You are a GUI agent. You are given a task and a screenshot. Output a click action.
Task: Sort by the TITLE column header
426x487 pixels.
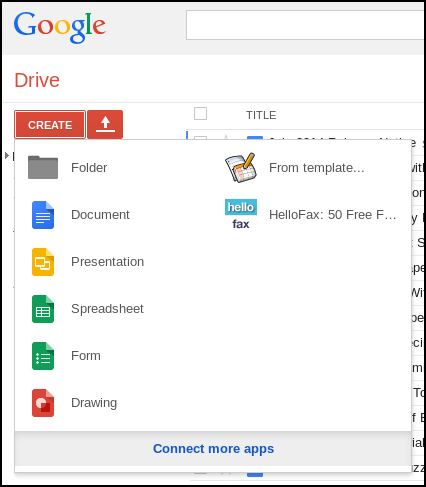[x=261, y=115]
